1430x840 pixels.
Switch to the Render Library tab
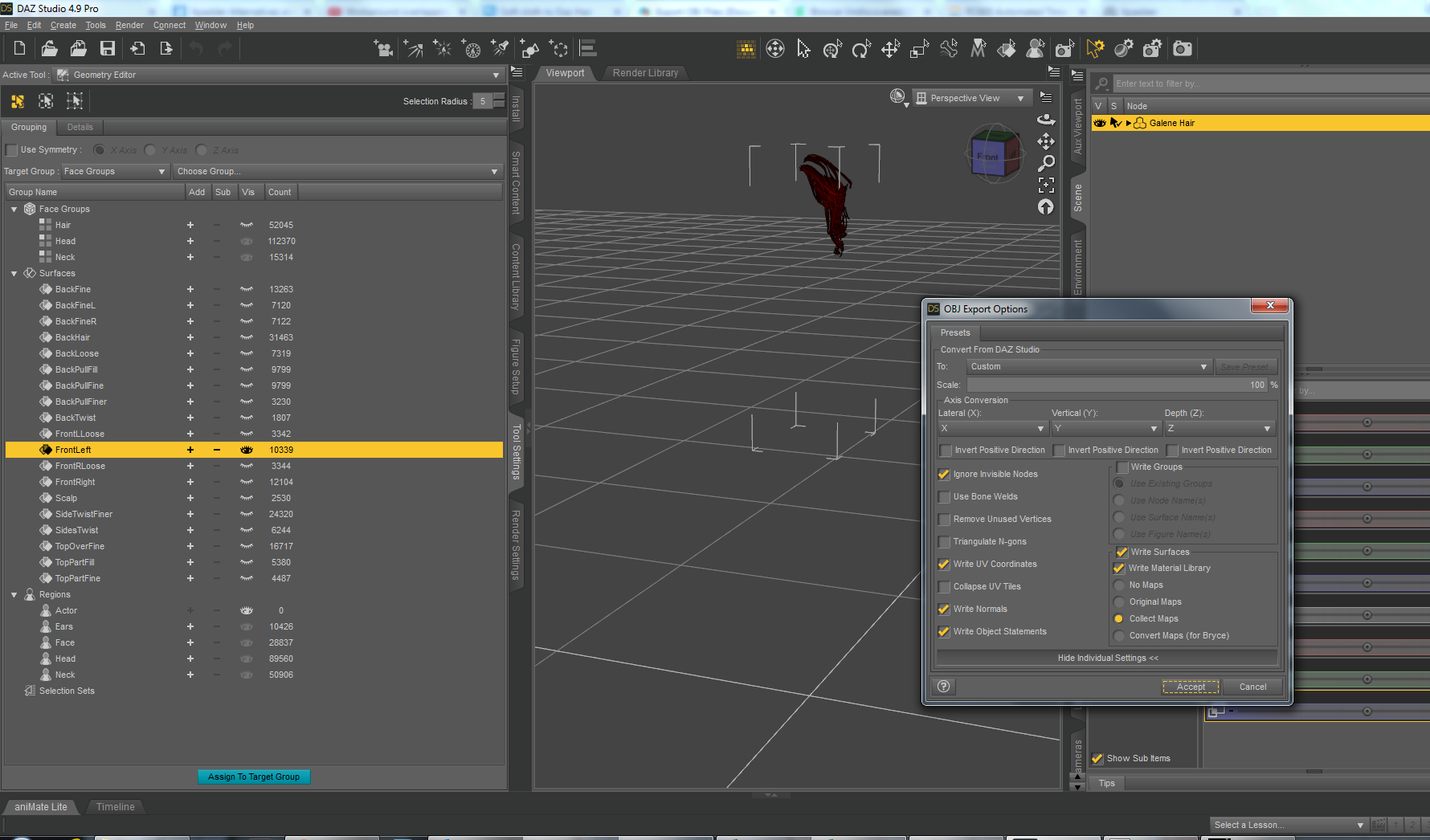coord(645,73)
